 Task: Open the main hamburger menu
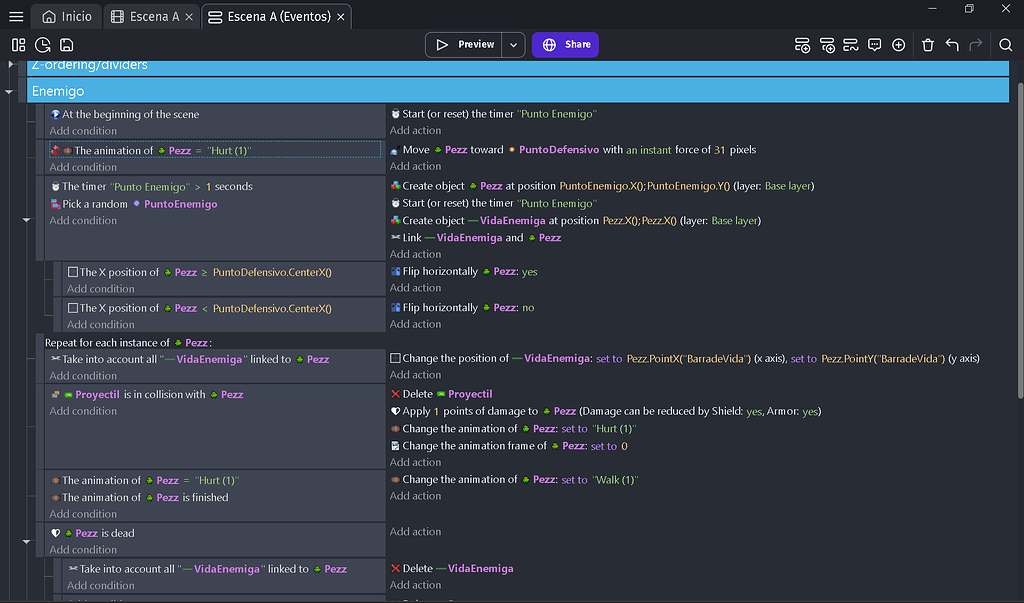click(15, 16)
